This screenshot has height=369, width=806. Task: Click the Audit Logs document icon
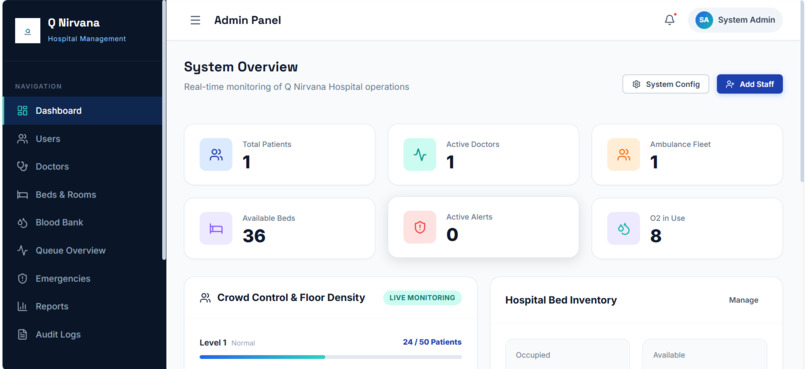22,335
